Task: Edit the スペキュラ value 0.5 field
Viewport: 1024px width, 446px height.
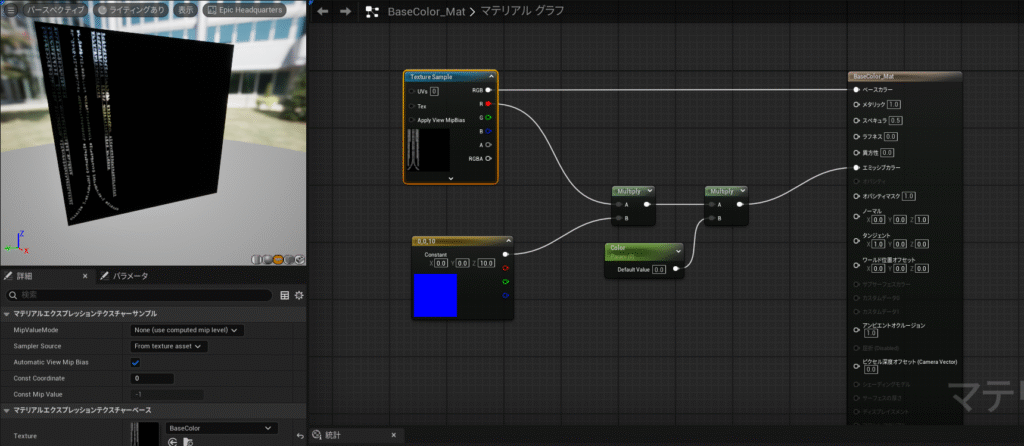Action: coord(896,121)
